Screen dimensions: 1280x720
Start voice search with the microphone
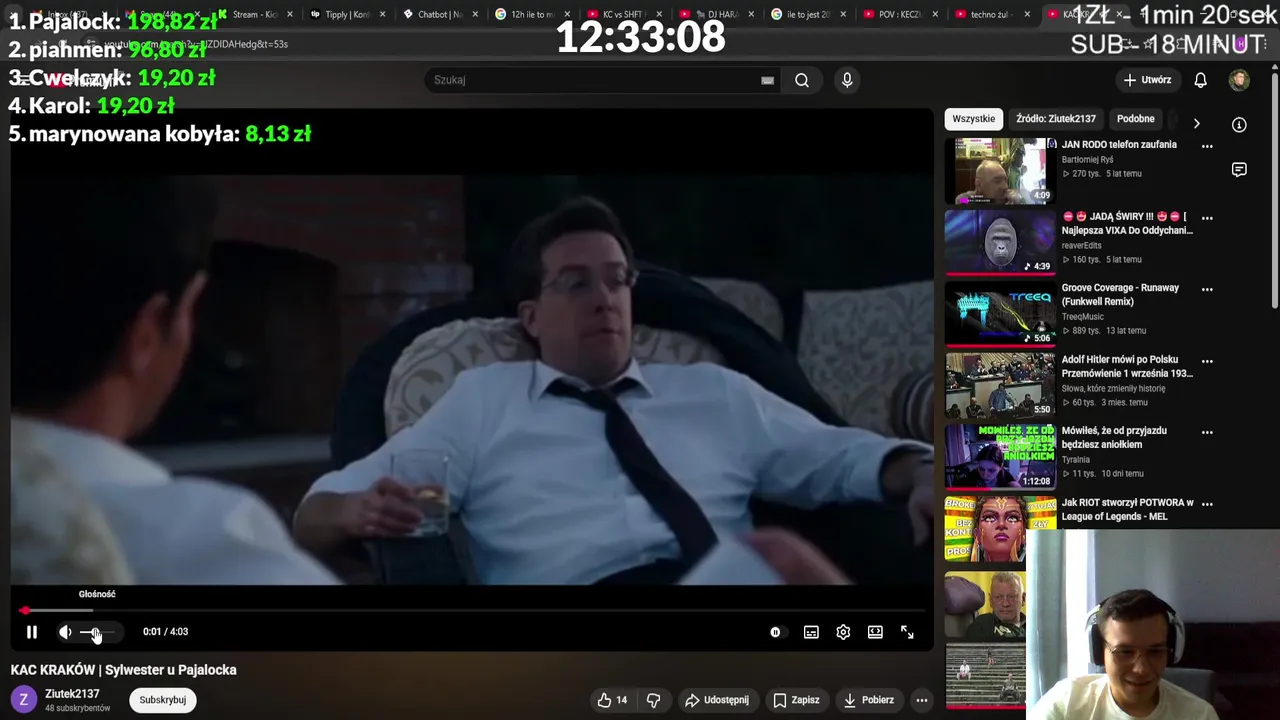click(x=847, y=80)
